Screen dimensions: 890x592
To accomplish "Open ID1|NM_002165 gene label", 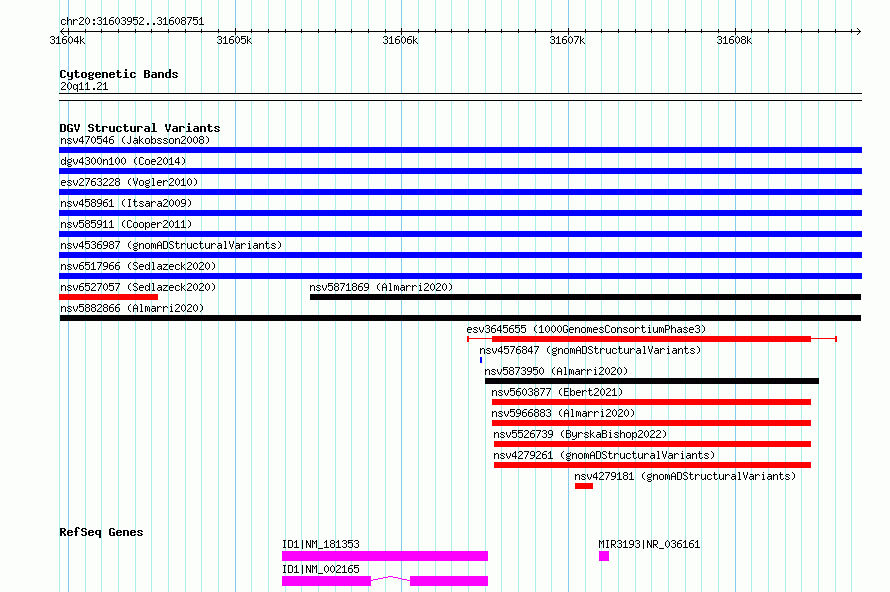I will [321, 569].
